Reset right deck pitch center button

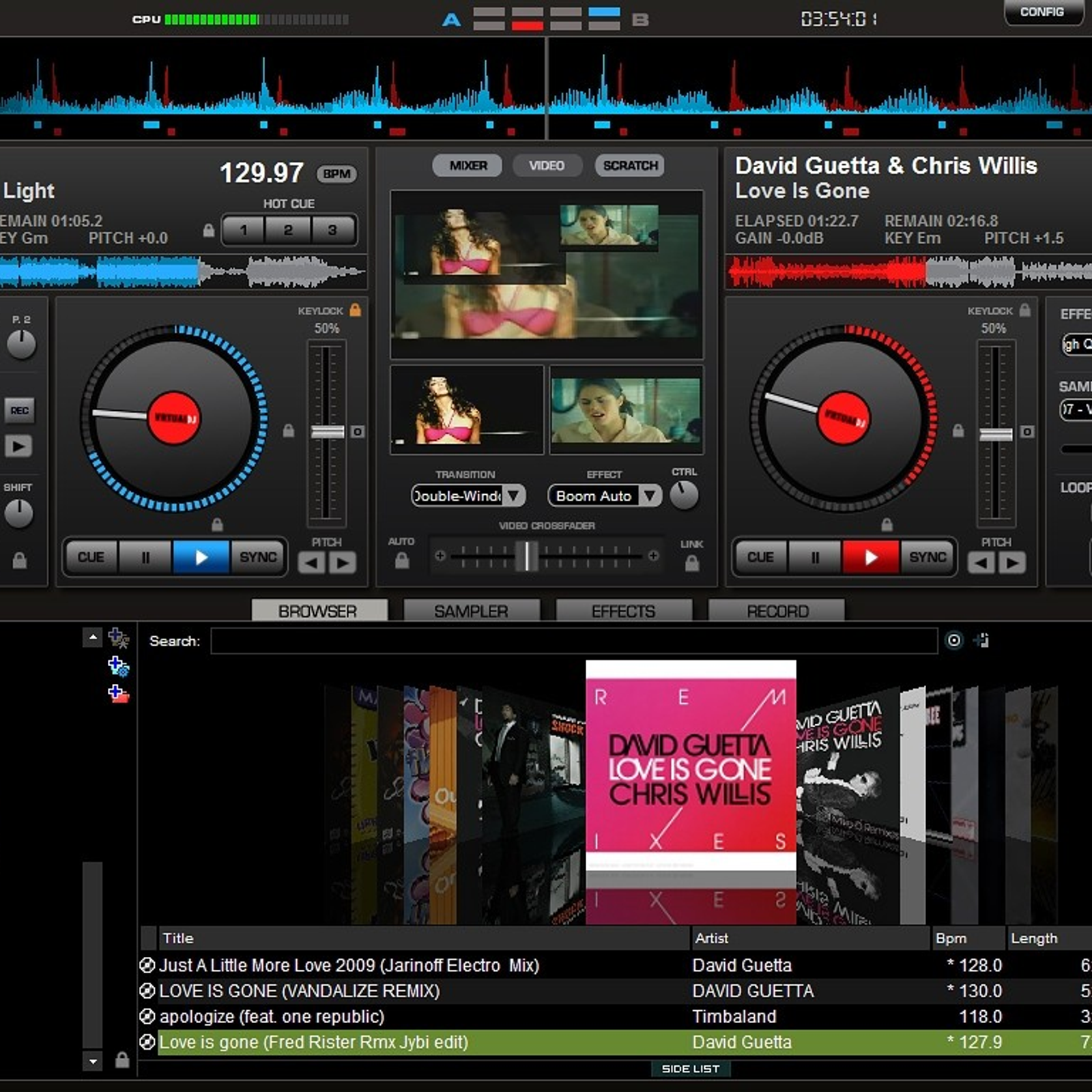click(1027, 431)
